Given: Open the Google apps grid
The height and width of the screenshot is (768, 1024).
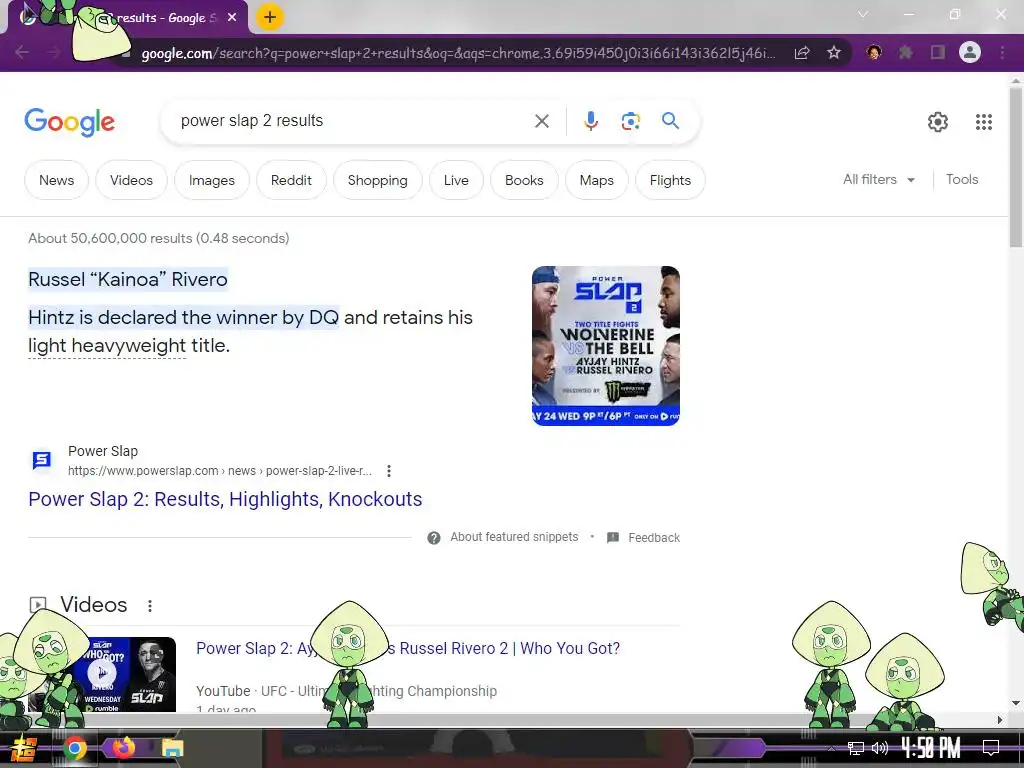Looking at the screenshot, I should point(984,121).
